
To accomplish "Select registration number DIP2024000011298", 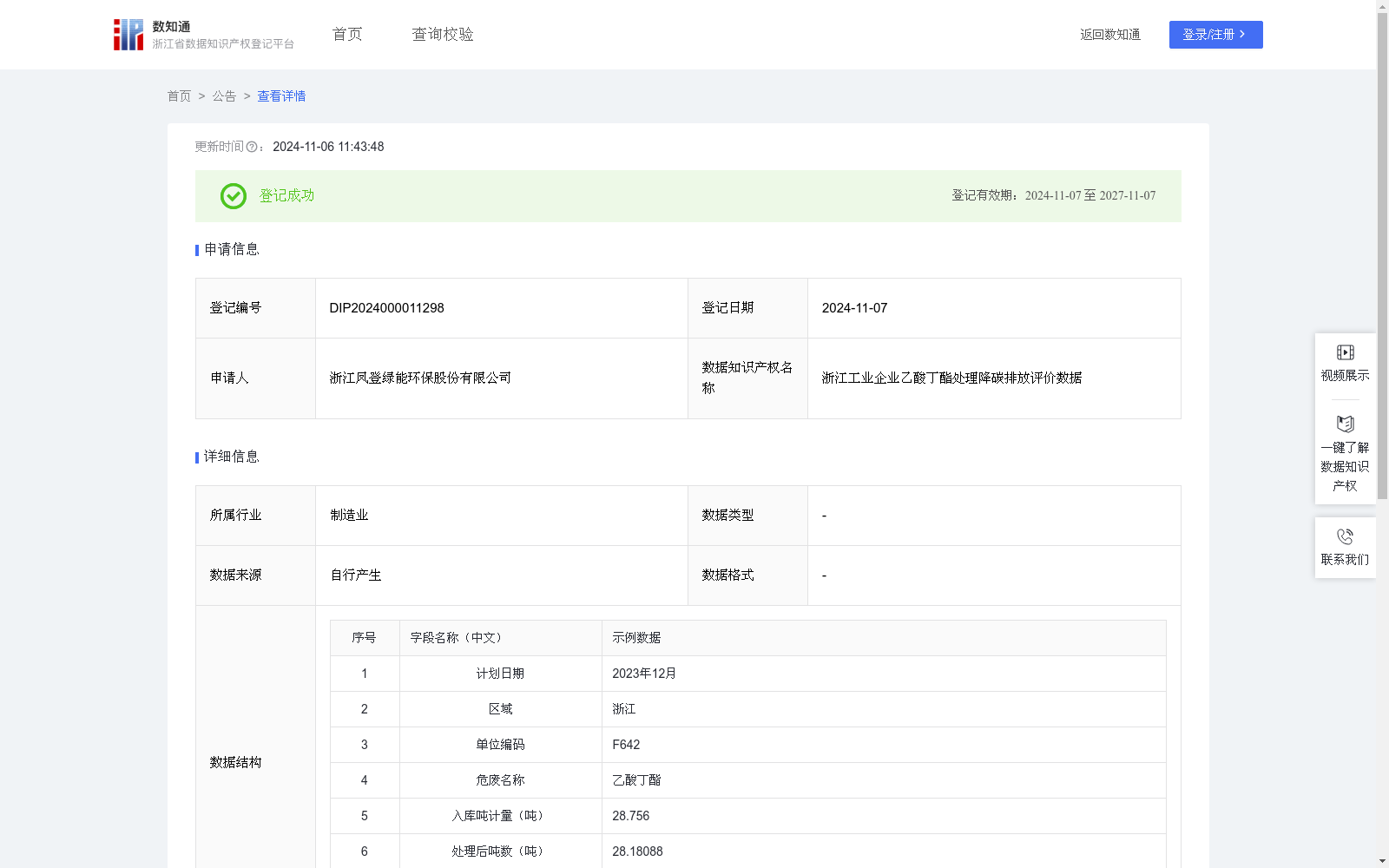I will (x=386, y=308).
